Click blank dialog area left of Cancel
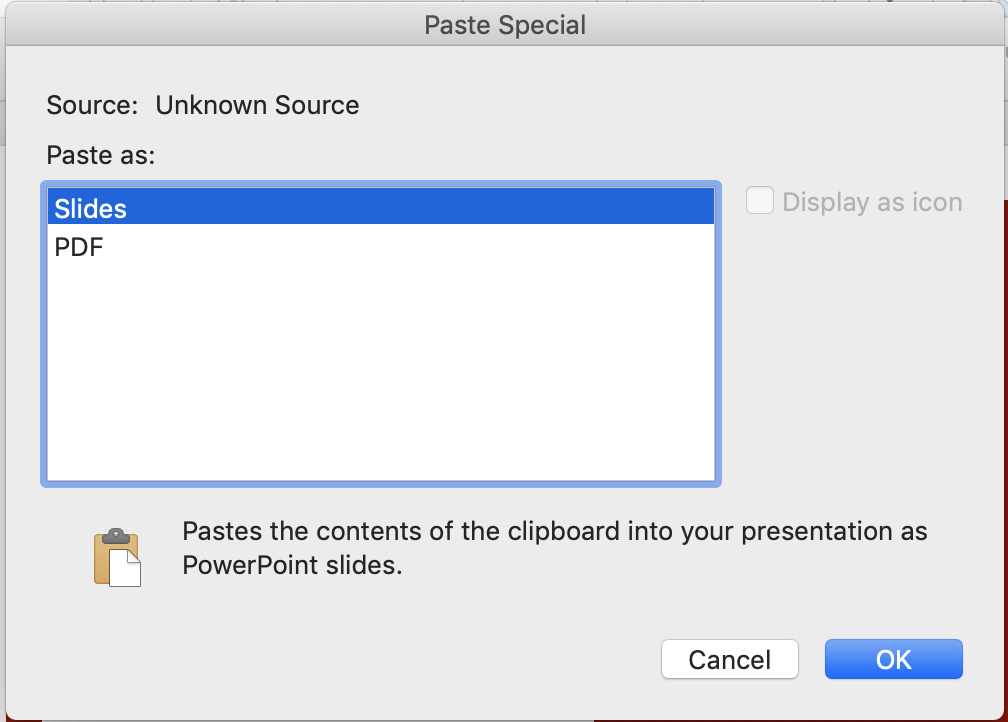The width and height of the screenshot is (1008, 722). pyautogui.click(x=400, y=659)
